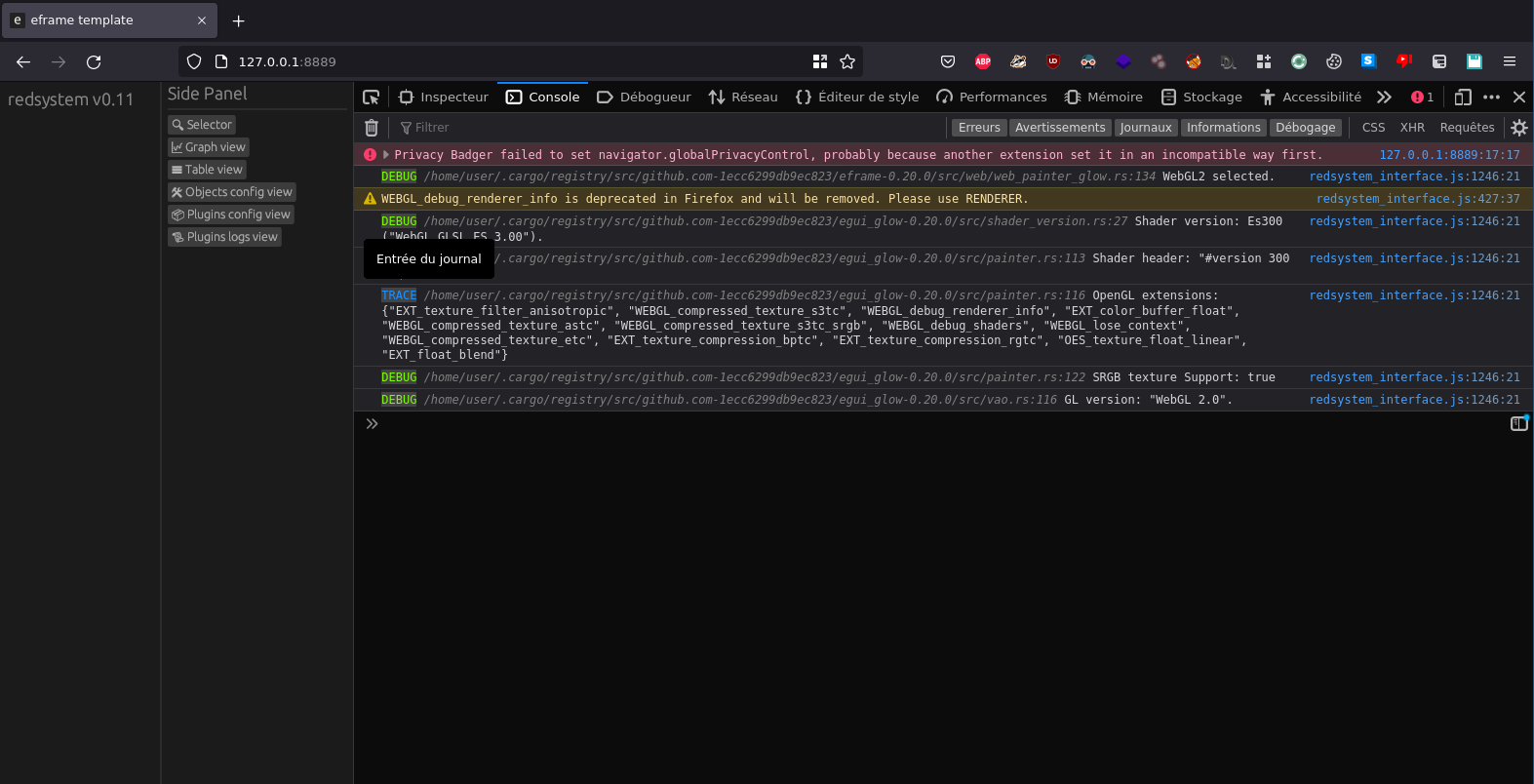The image size is (1534, 784).
Task: Go back with the left arrow
Action: coord(23,61)
